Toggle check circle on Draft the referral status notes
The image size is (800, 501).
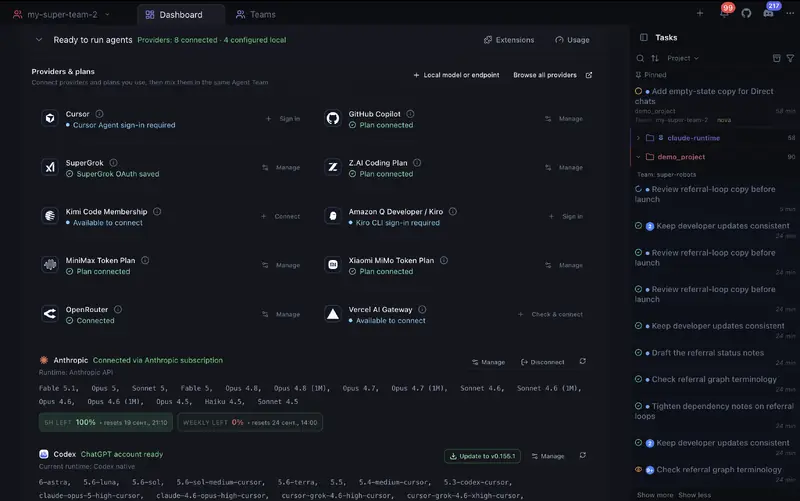click(x=638, y=353)
